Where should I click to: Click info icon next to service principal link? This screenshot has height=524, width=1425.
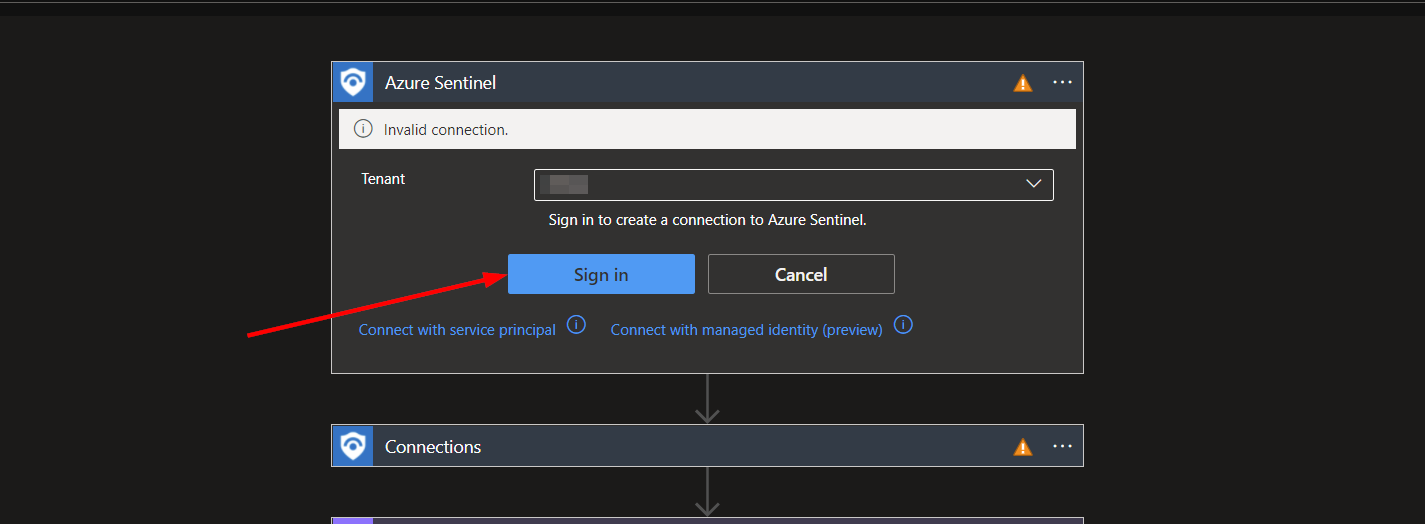point(576,325)
